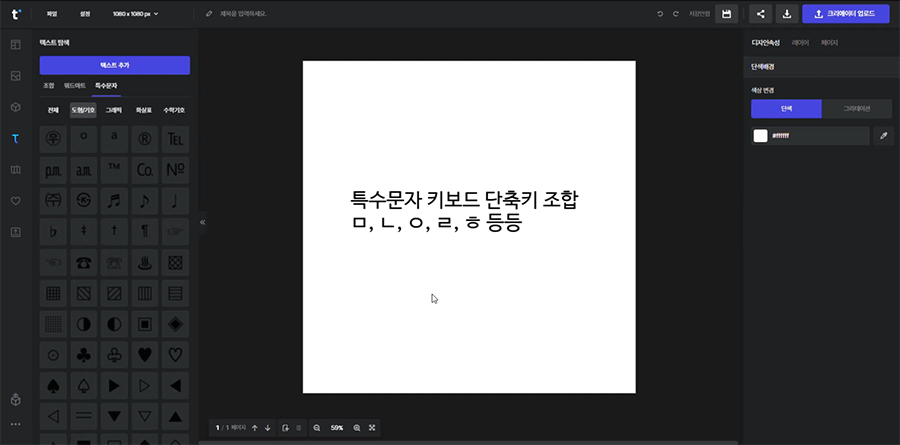Click the 텍스트 추가 button
Screen dimensions: 900x445
point(114,65)
